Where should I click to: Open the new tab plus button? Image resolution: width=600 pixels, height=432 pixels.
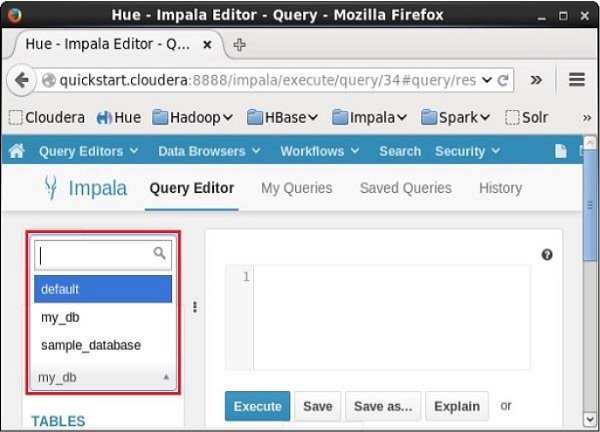(x=240, y=44)
